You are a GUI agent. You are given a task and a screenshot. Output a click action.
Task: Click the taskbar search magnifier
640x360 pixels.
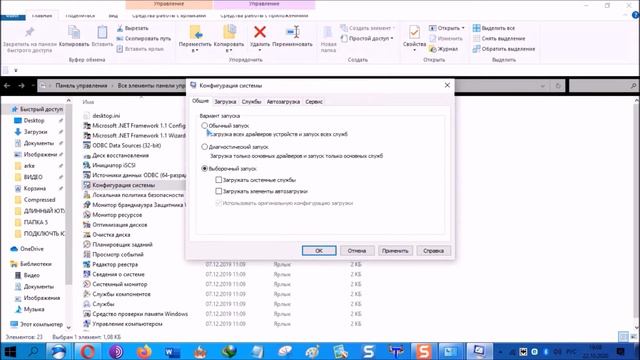(x=33, y=351)
